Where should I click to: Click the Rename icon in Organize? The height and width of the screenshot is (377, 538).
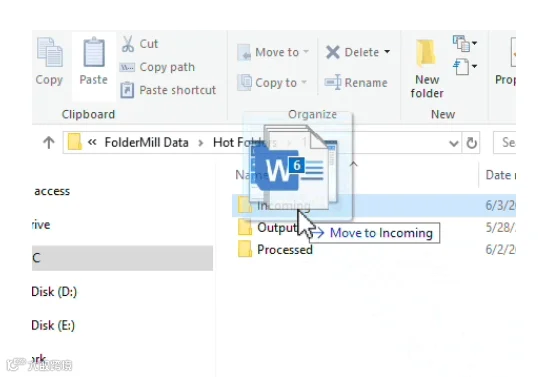pyautogui.click(x=332, y=83)
